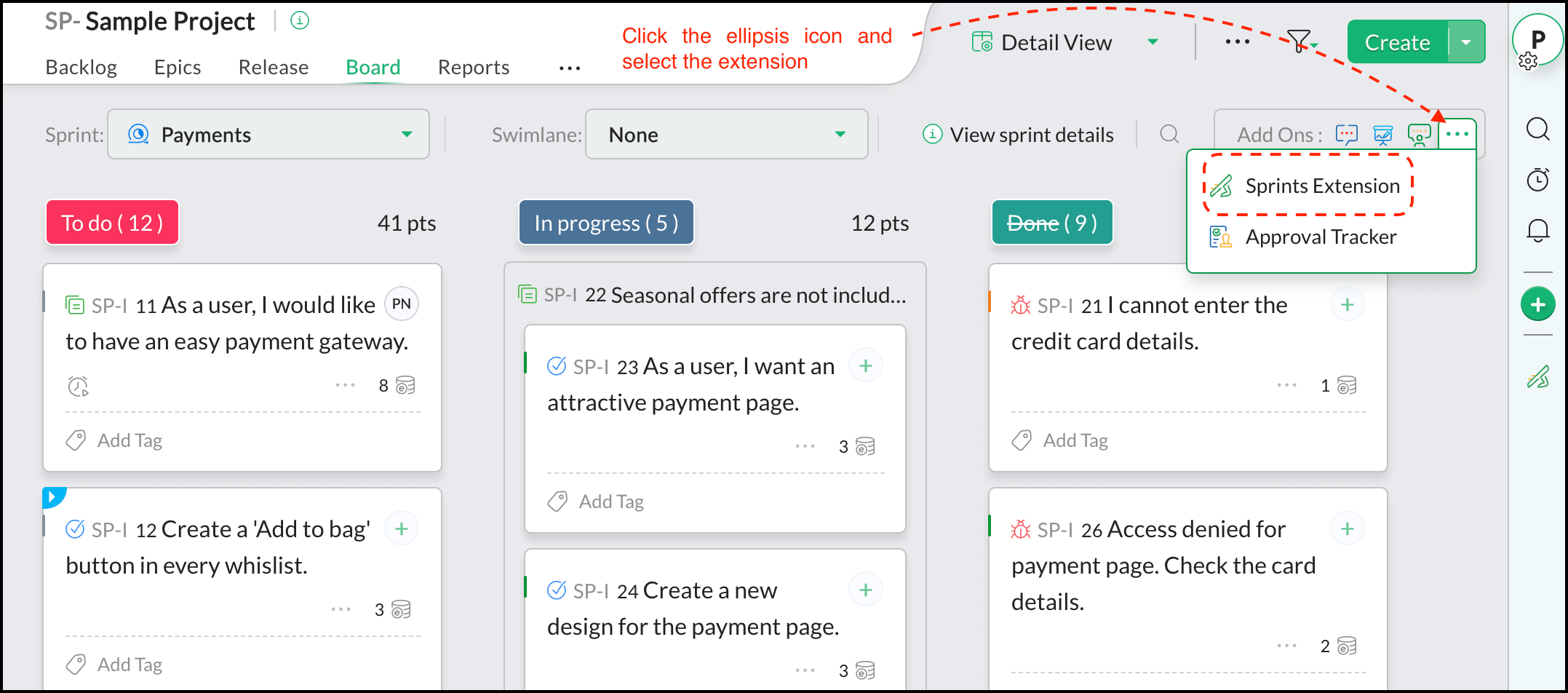Open the first Add Ons chat icon
The height and width of the screenshot is (693, 1568).
[1346, 135]
